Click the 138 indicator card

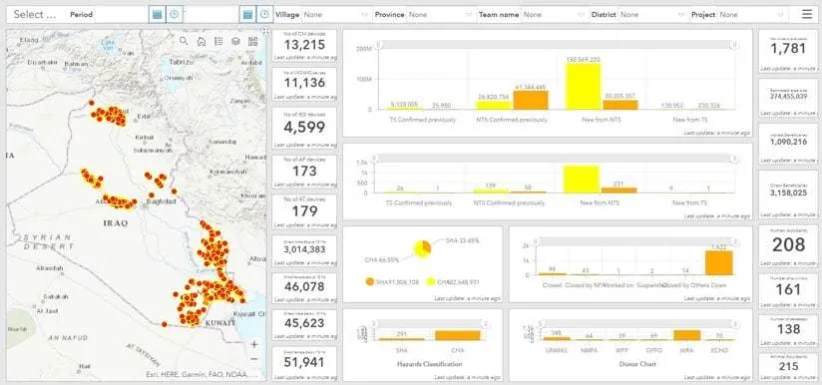[x=788, y=331]
